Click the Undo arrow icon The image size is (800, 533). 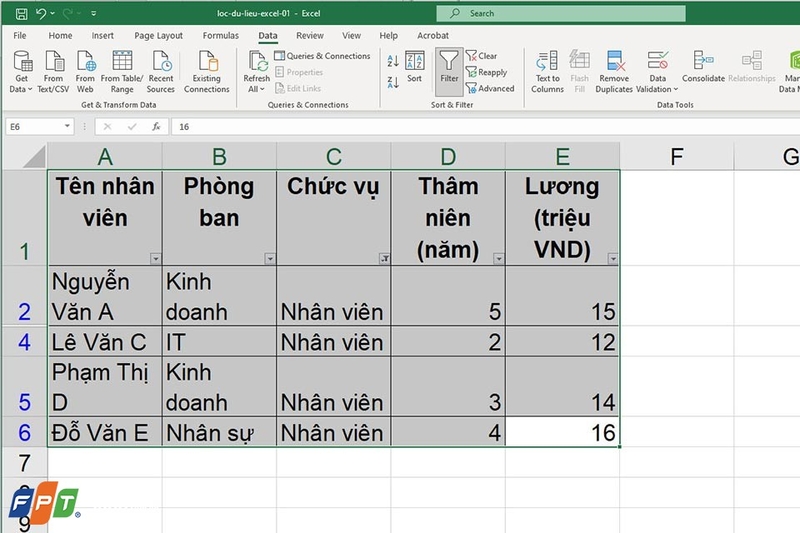[41, 13]
